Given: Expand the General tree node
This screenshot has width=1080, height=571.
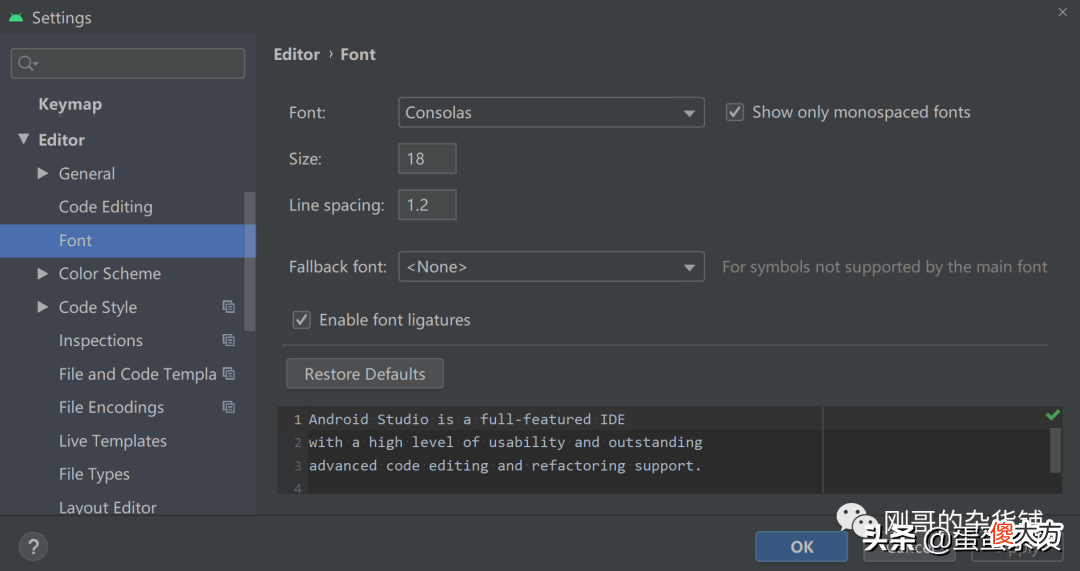Looking at the screenshot, I should (43, 173).
